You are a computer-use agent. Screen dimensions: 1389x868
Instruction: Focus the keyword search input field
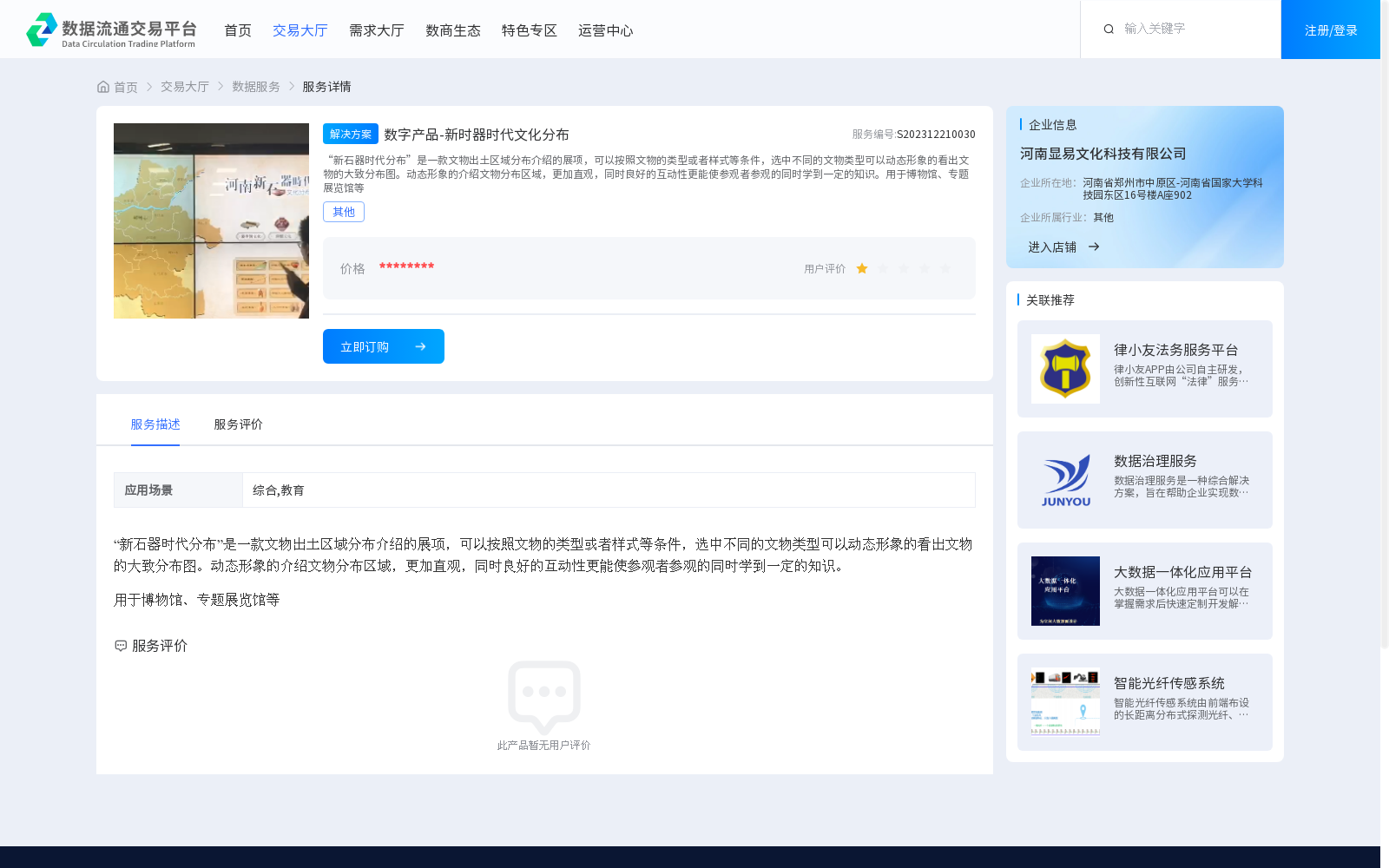1194,30
